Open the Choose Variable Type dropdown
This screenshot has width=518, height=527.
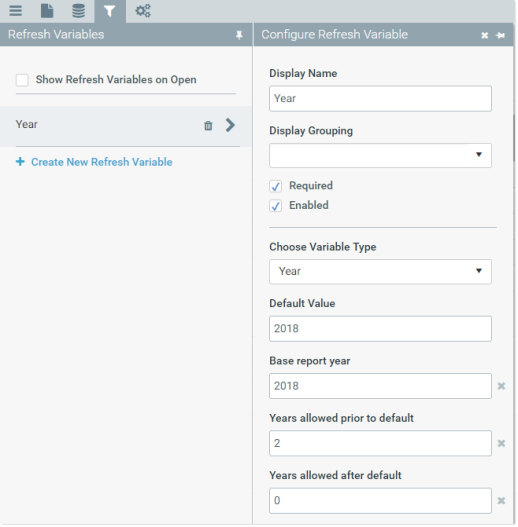[x=380, y=271]
